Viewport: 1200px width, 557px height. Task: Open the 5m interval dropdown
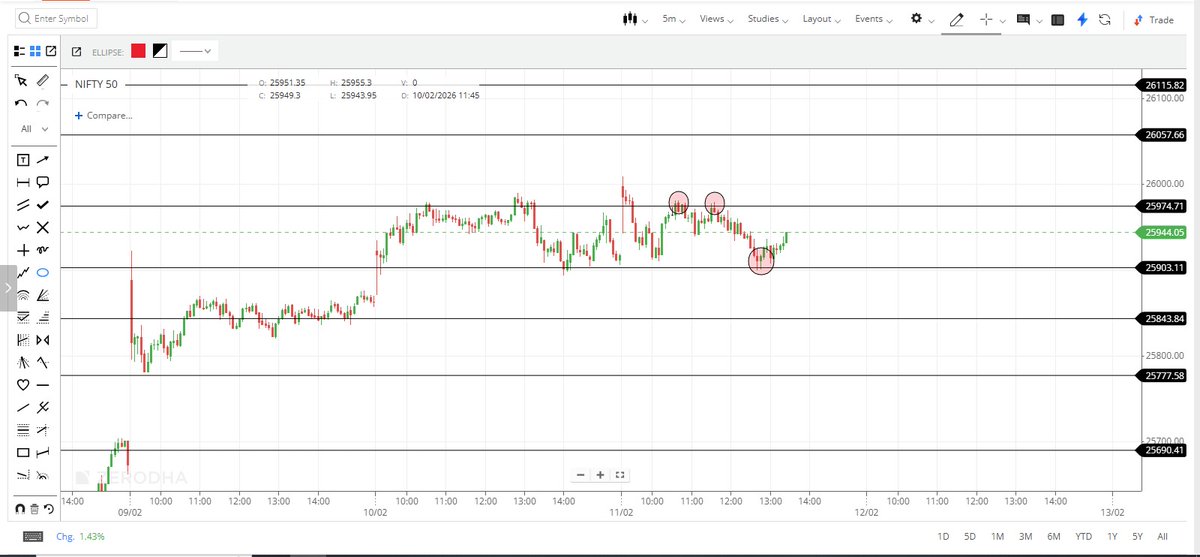[674, 19]
